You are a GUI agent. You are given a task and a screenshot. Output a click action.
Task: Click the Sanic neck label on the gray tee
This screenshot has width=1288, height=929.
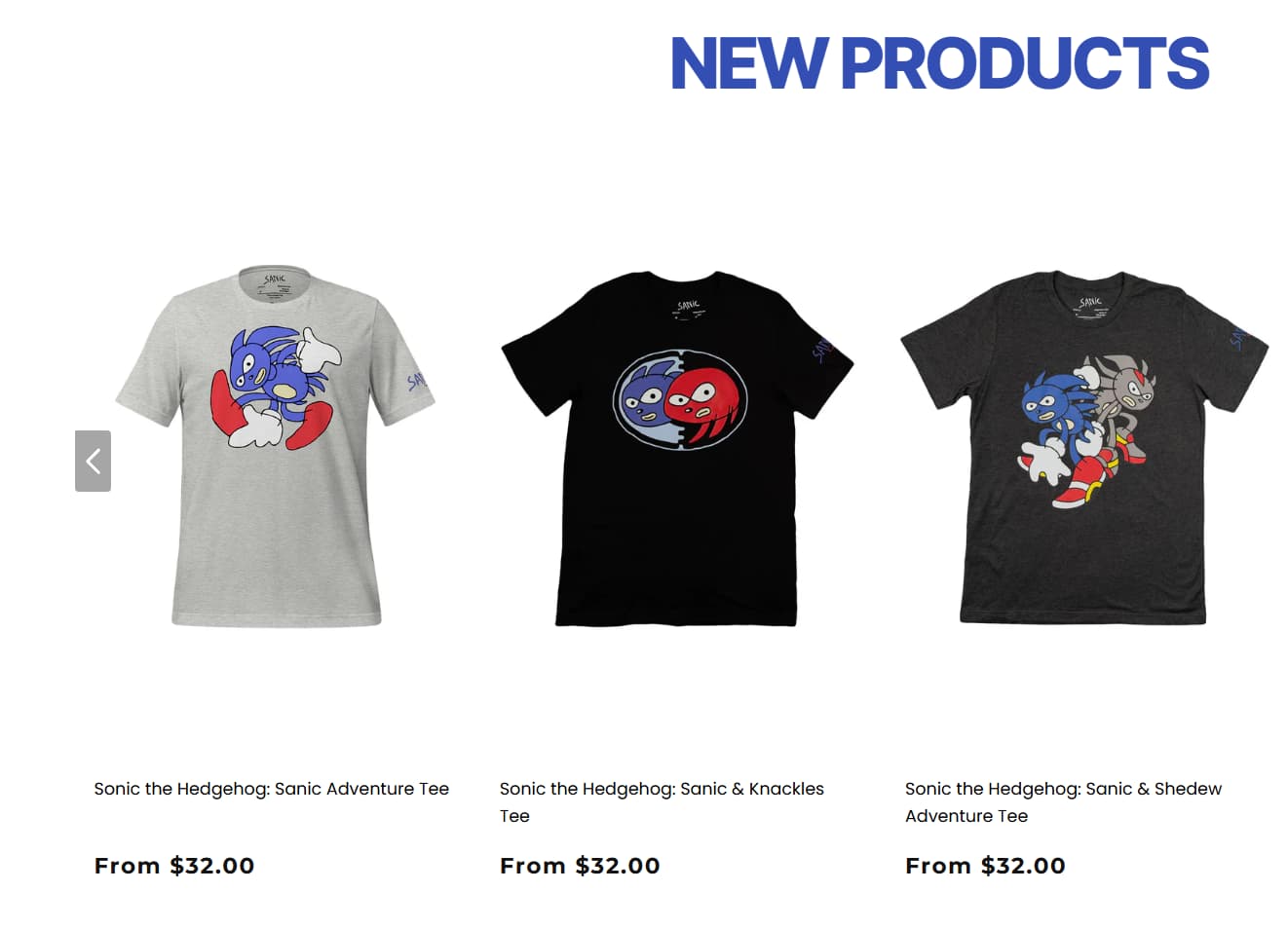click(x=275, y=283)
